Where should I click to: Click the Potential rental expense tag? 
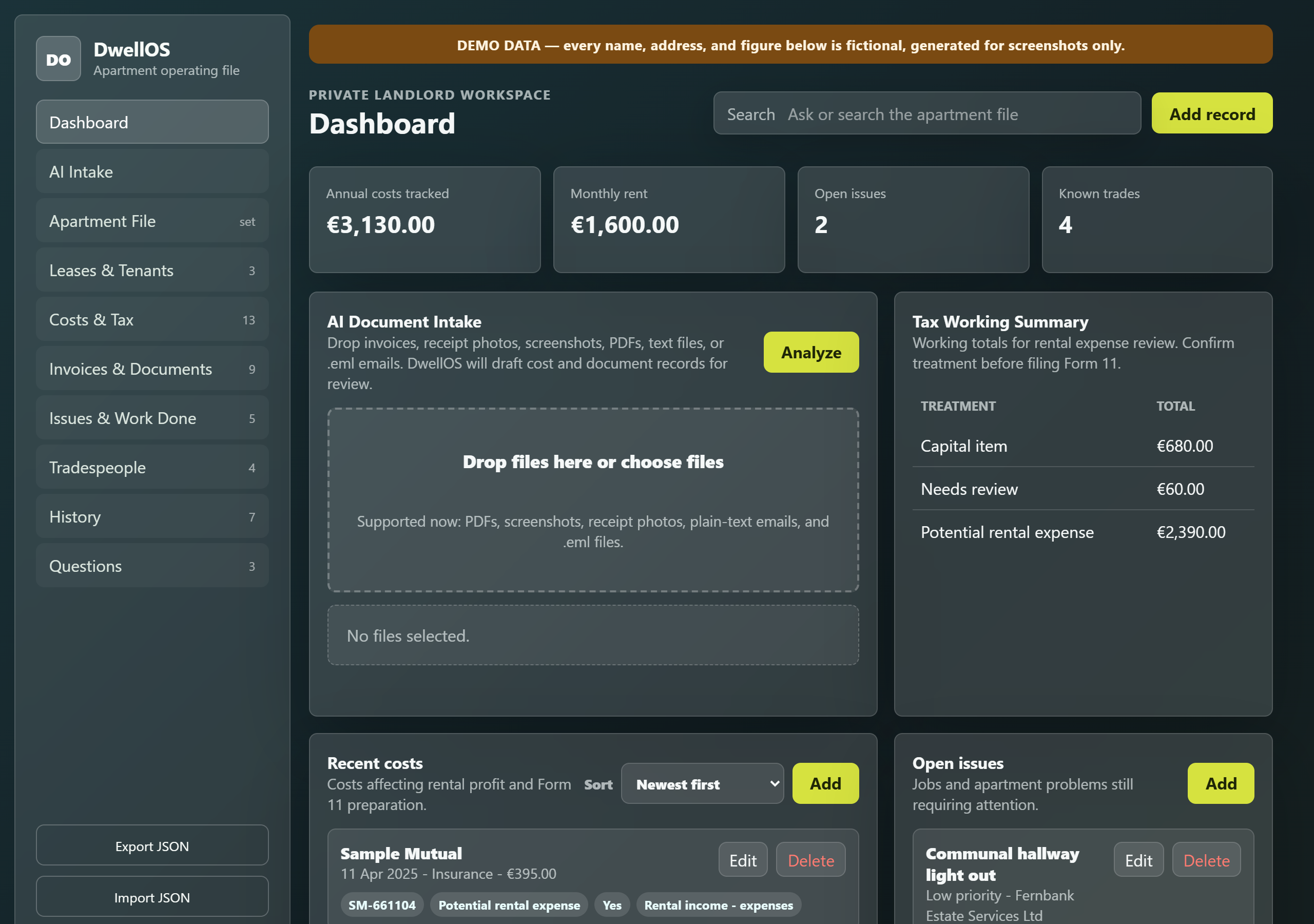tap(509, 905)
